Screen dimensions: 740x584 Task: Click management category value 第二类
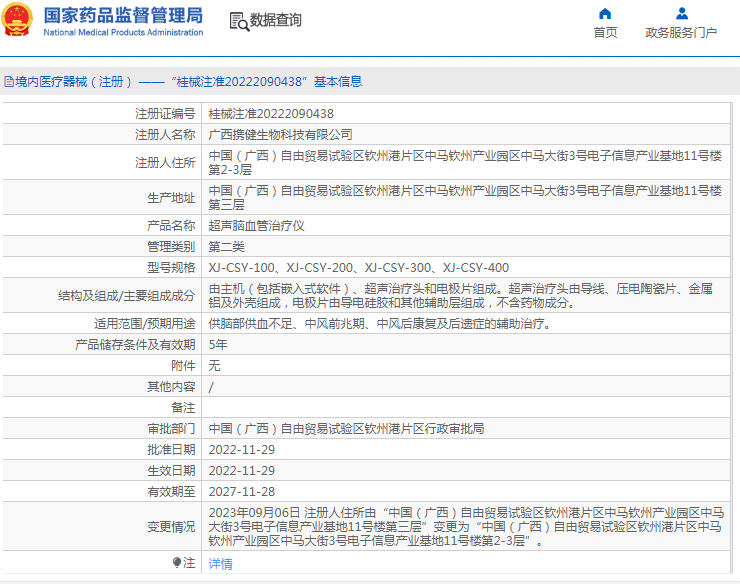pyautogui.click(x=227, y=246)
